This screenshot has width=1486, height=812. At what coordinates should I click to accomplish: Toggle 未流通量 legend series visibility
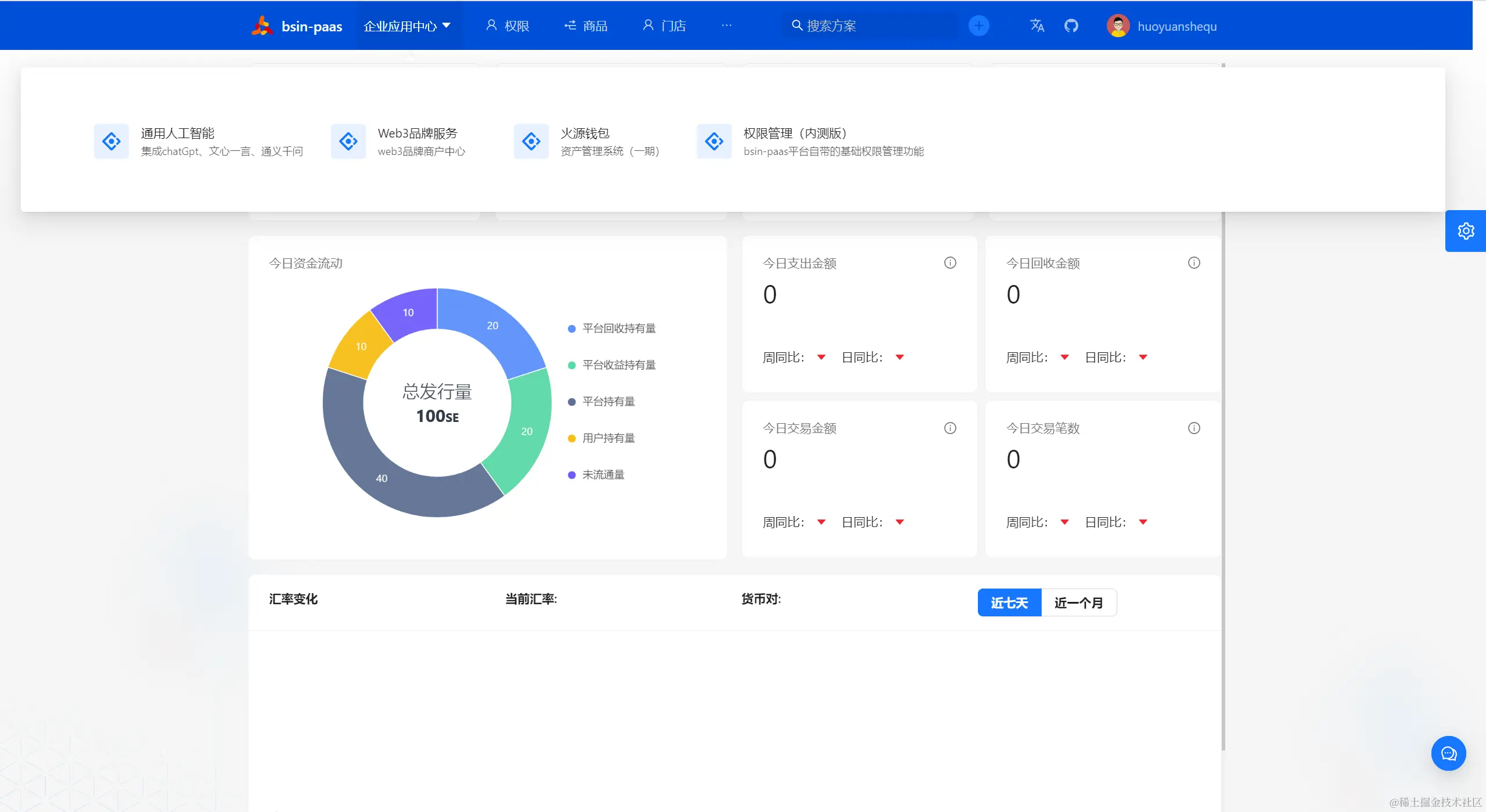[x=603, y=475]
